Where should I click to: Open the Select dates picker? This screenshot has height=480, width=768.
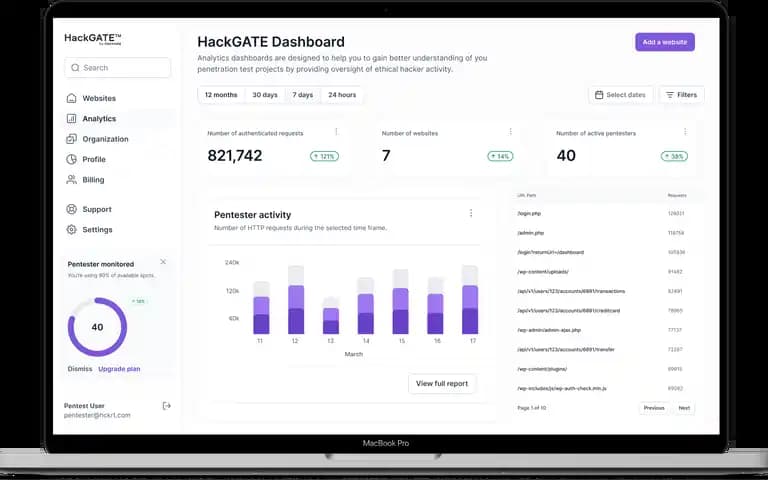pos(621,95)
